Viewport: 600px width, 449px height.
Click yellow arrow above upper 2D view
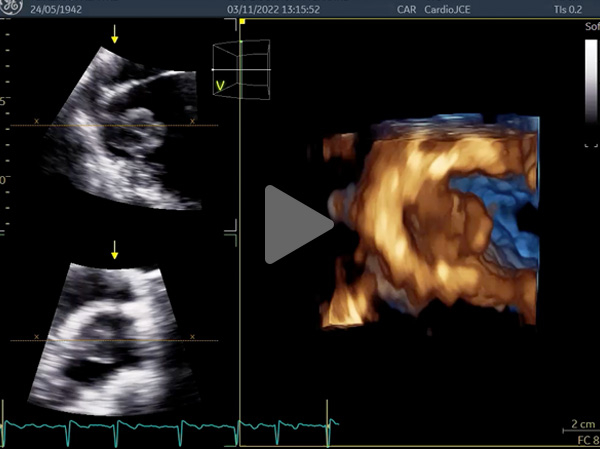click(x=115, y=37)
